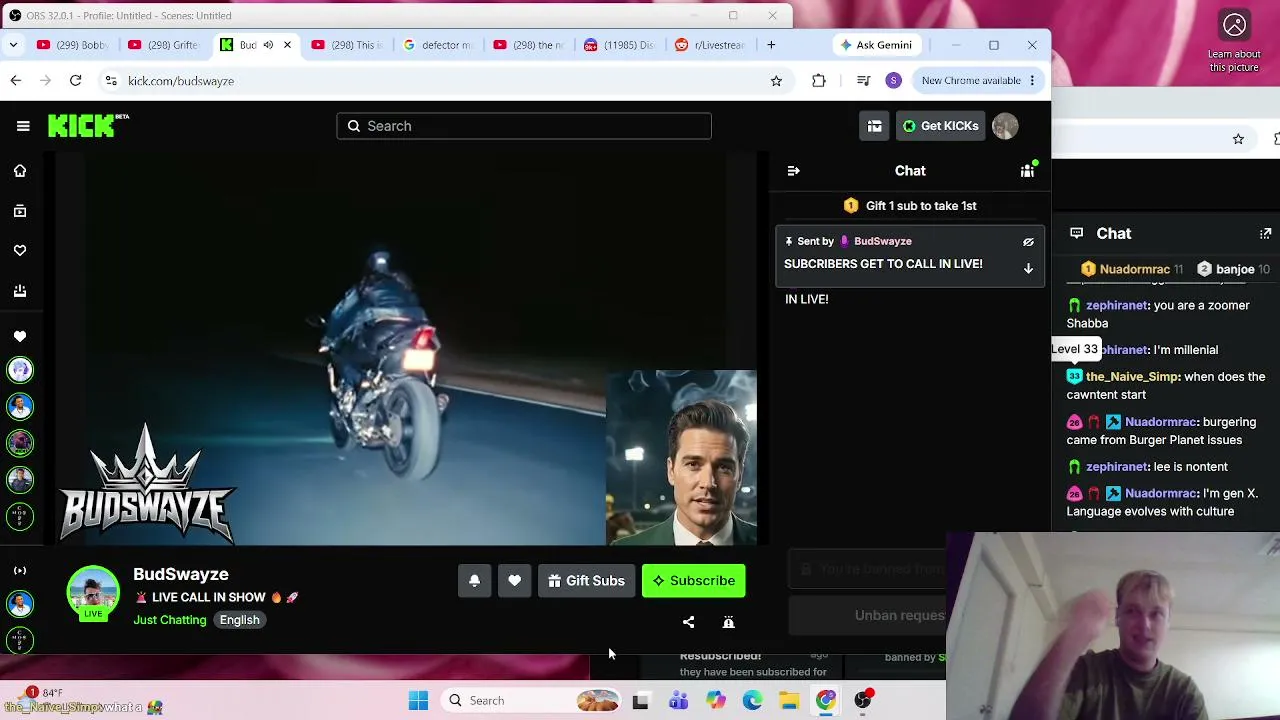Launch Microsoft Teams from the taskbar
This screenshot has height=720, width=1280.
pyautogui.click(x=678, y=701)
